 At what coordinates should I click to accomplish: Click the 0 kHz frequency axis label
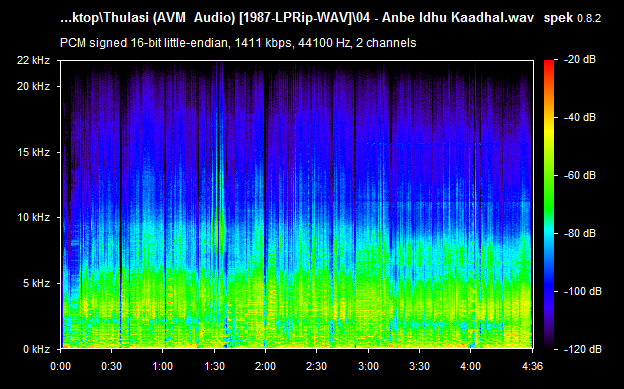pos(36,349)
